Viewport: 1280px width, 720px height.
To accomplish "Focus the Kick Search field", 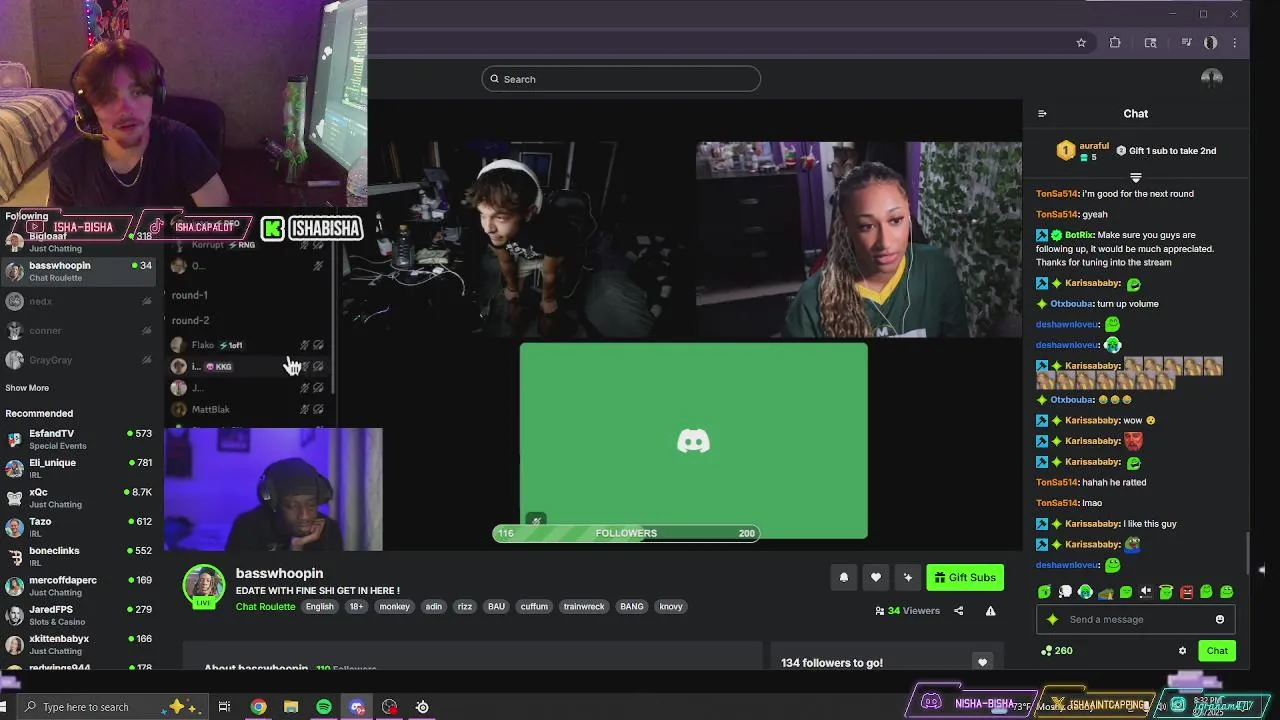I will [x=621, y=79].
